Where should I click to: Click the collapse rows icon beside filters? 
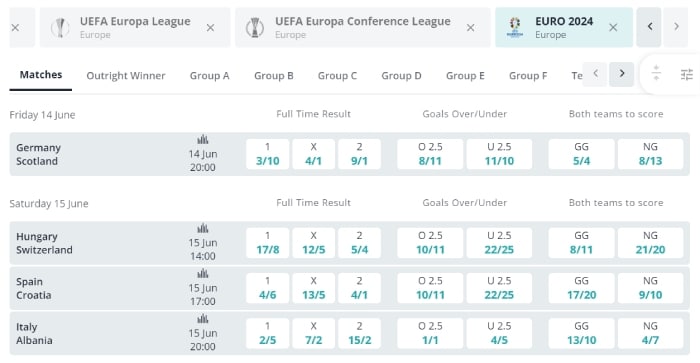pos(656,73)
